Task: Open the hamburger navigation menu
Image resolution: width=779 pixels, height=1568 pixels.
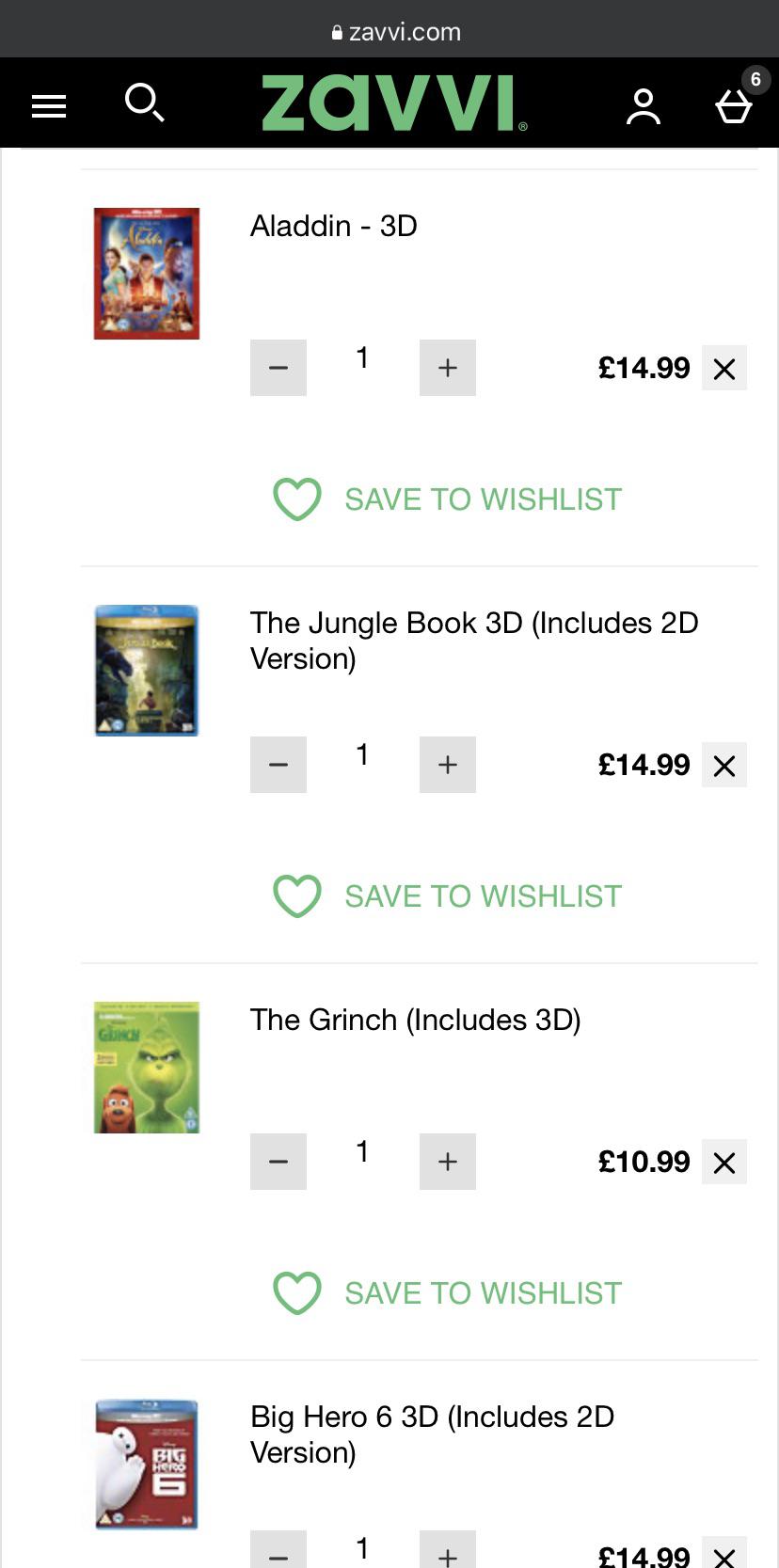Action: tap(49, 103)
